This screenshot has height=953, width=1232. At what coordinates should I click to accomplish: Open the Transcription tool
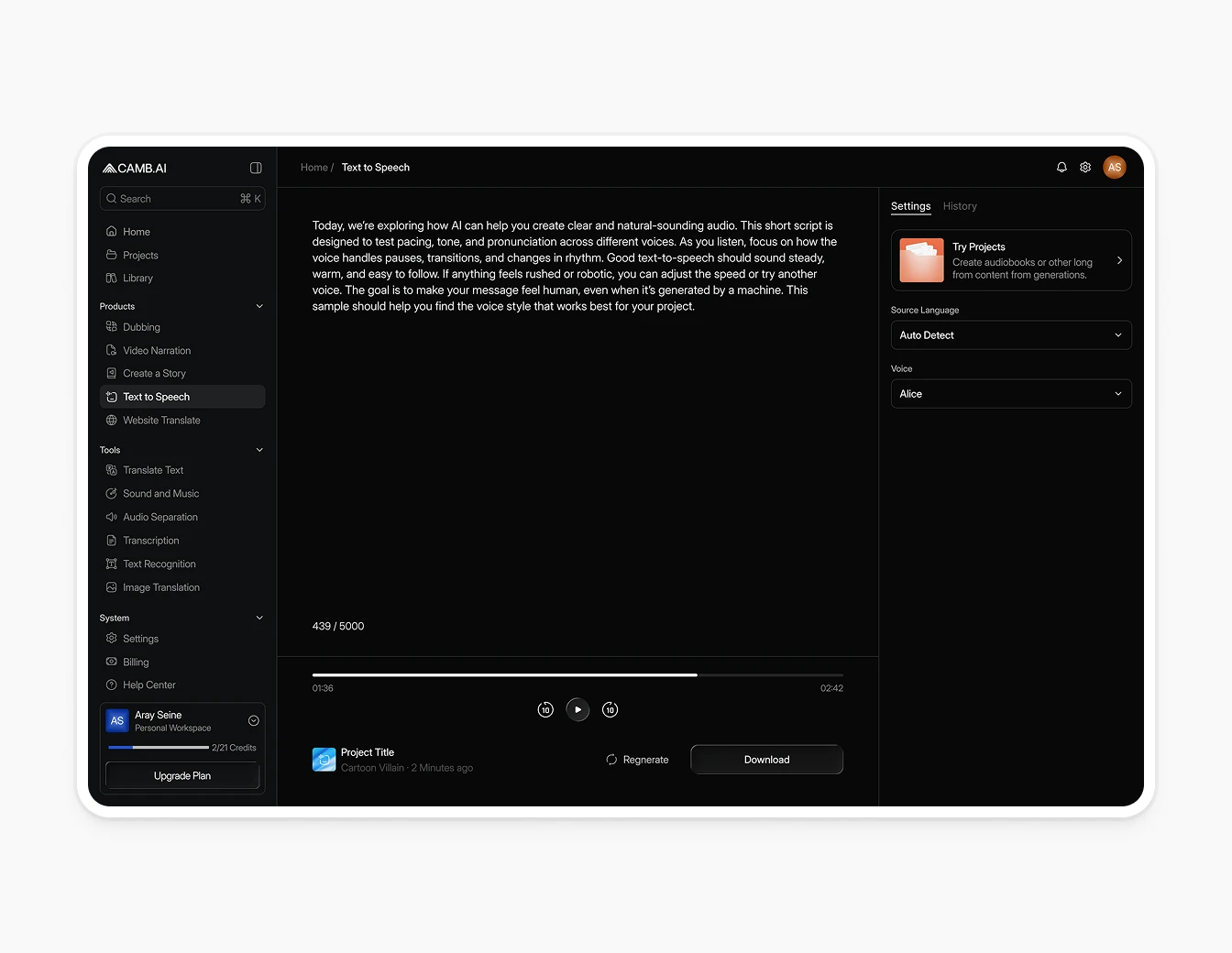151,540
